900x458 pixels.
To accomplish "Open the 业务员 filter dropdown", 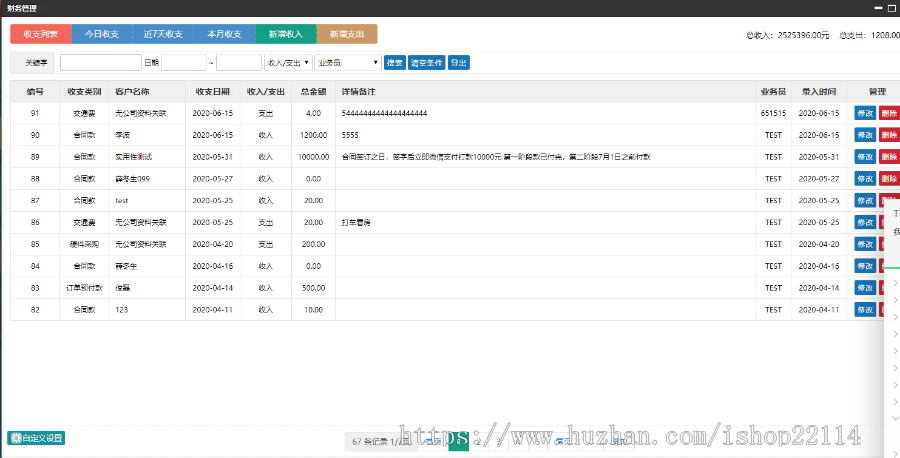I will click(347, 63).
